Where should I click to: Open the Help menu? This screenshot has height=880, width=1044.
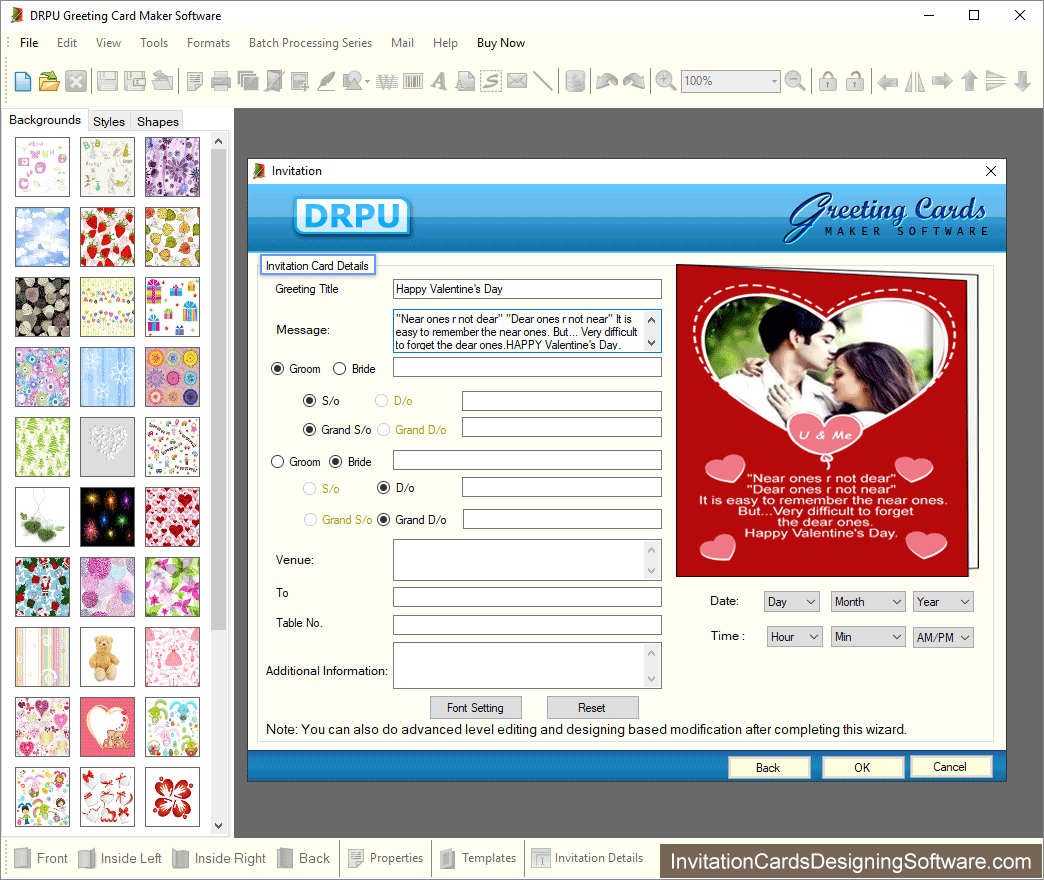click(445, 43)
